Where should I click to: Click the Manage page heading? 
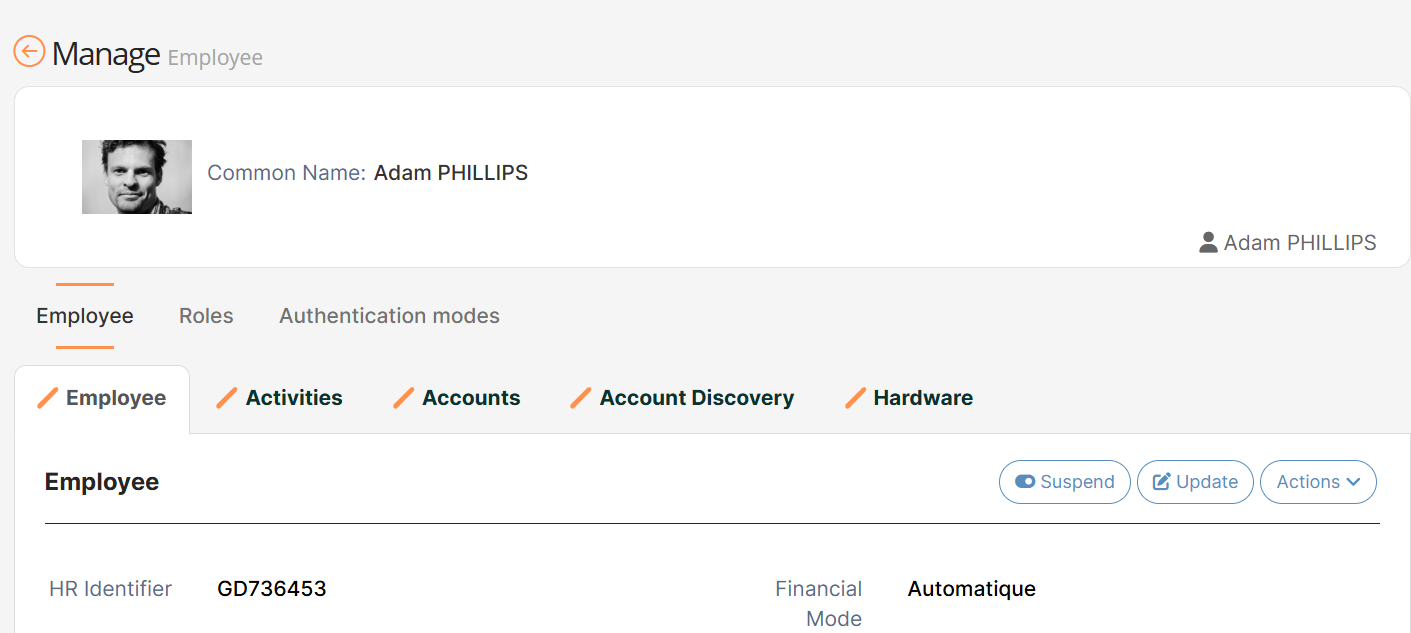pos(106,53)
